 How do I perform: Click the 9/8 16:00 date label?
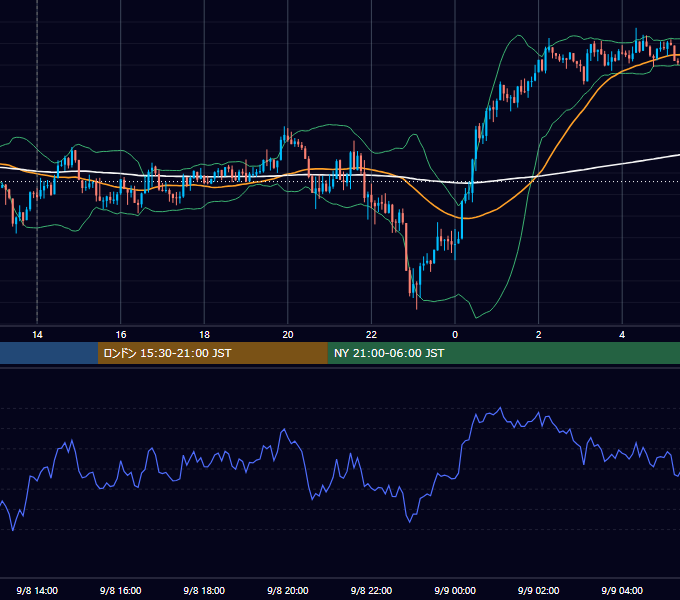click(121, 590)
